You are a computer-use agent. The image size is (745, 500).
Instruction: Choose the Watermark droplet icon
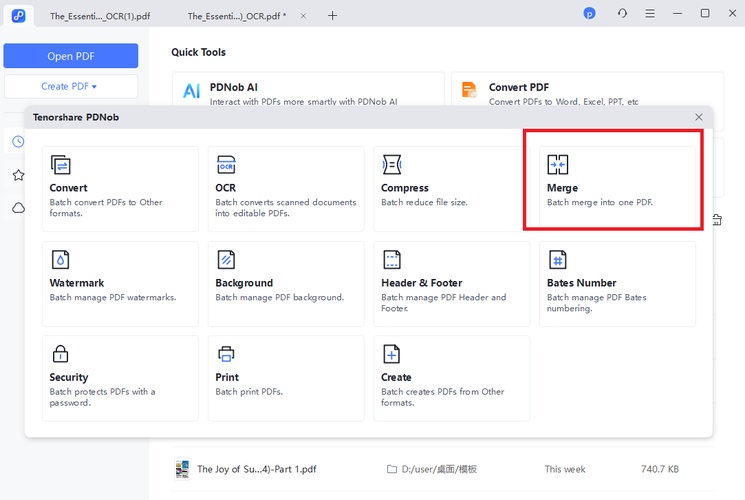60,260
